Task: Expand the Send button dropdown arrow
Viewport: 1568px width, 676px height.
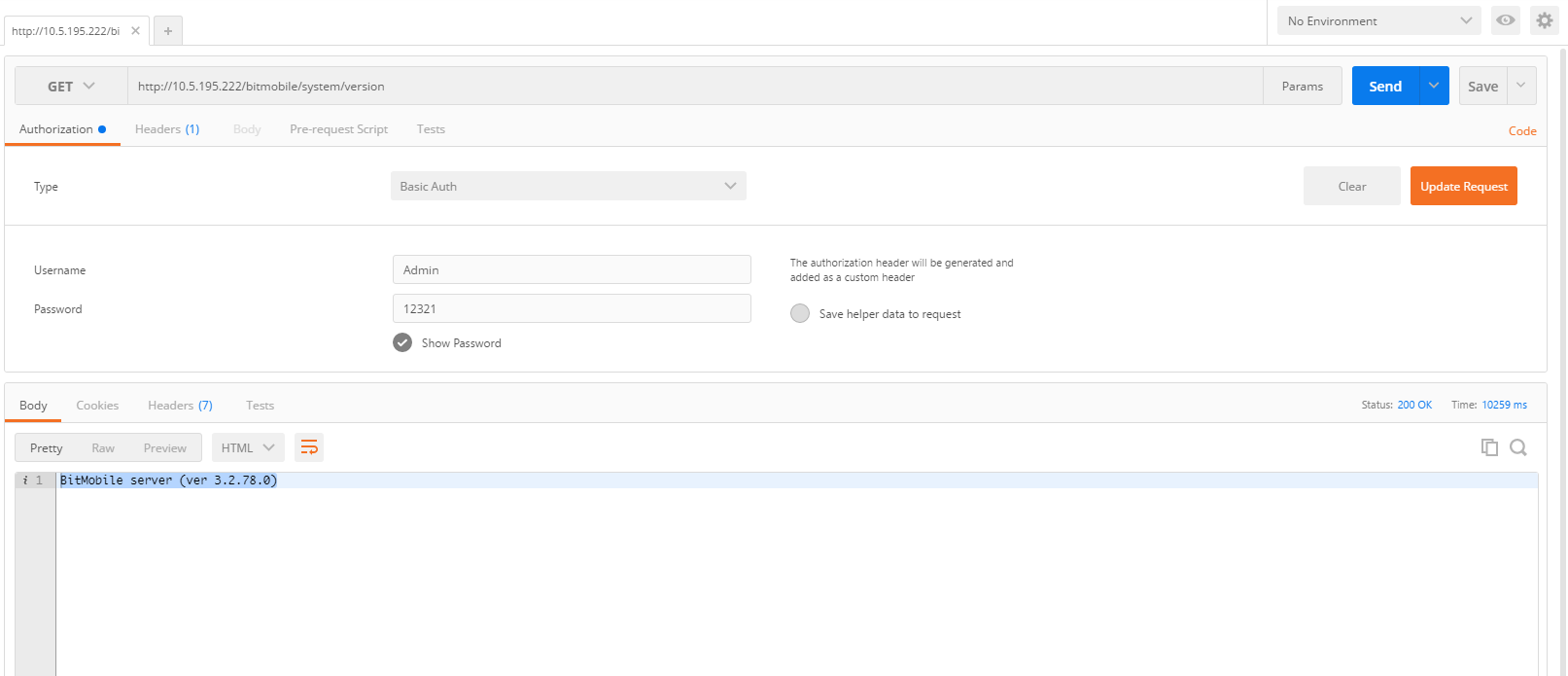Action: pos(1434,86)
